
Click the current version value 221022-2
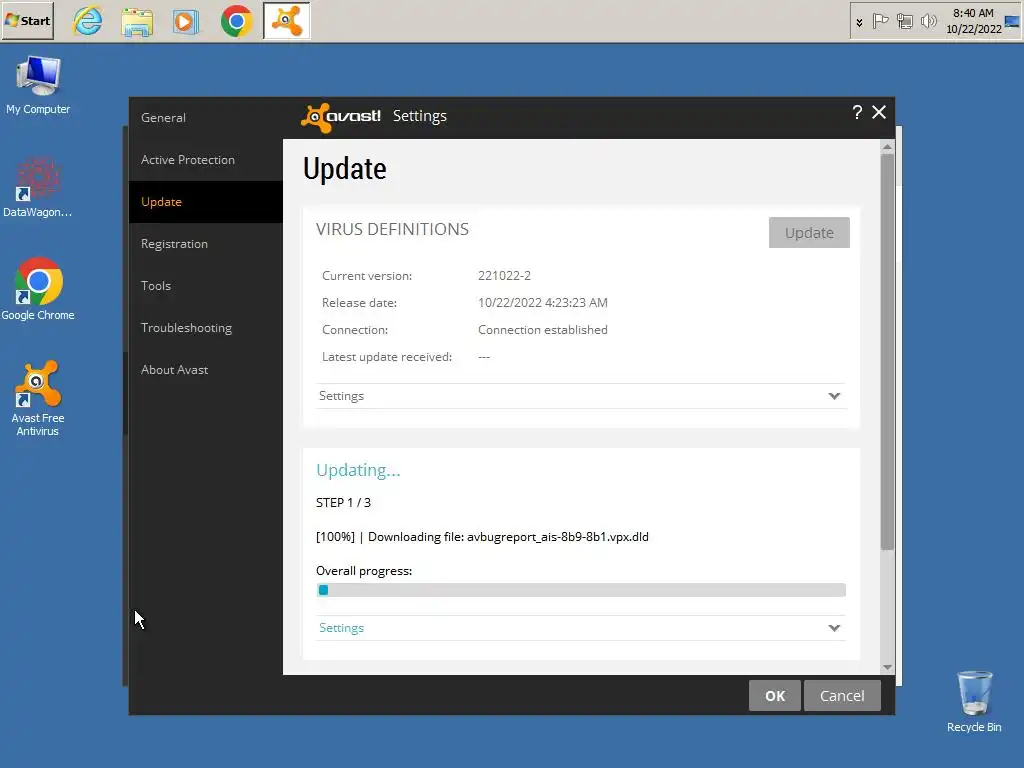(x=504, y=276)
